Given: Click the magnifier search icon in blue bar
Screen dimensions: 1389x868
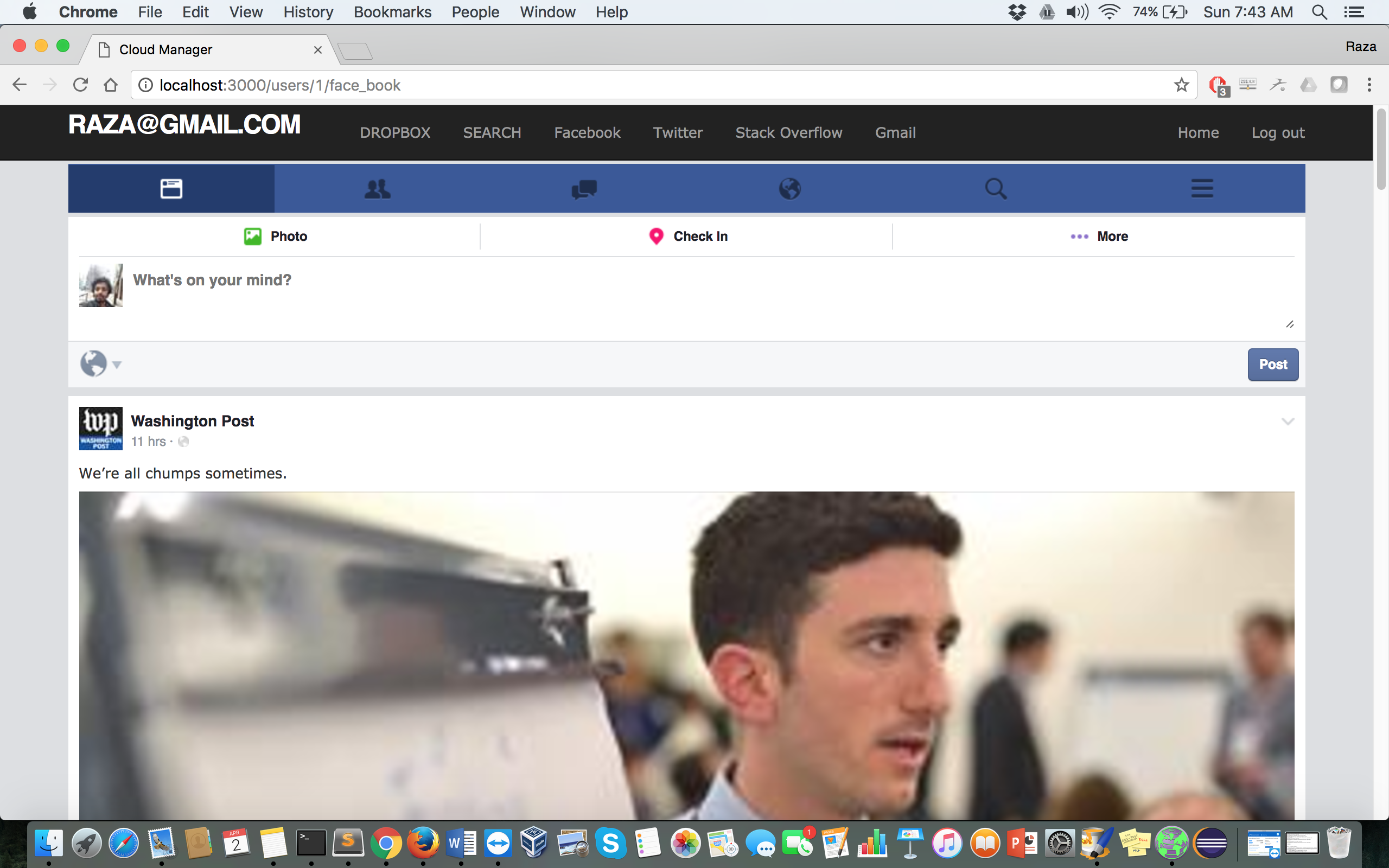Looking at the screenshot, I should (995, 188).
